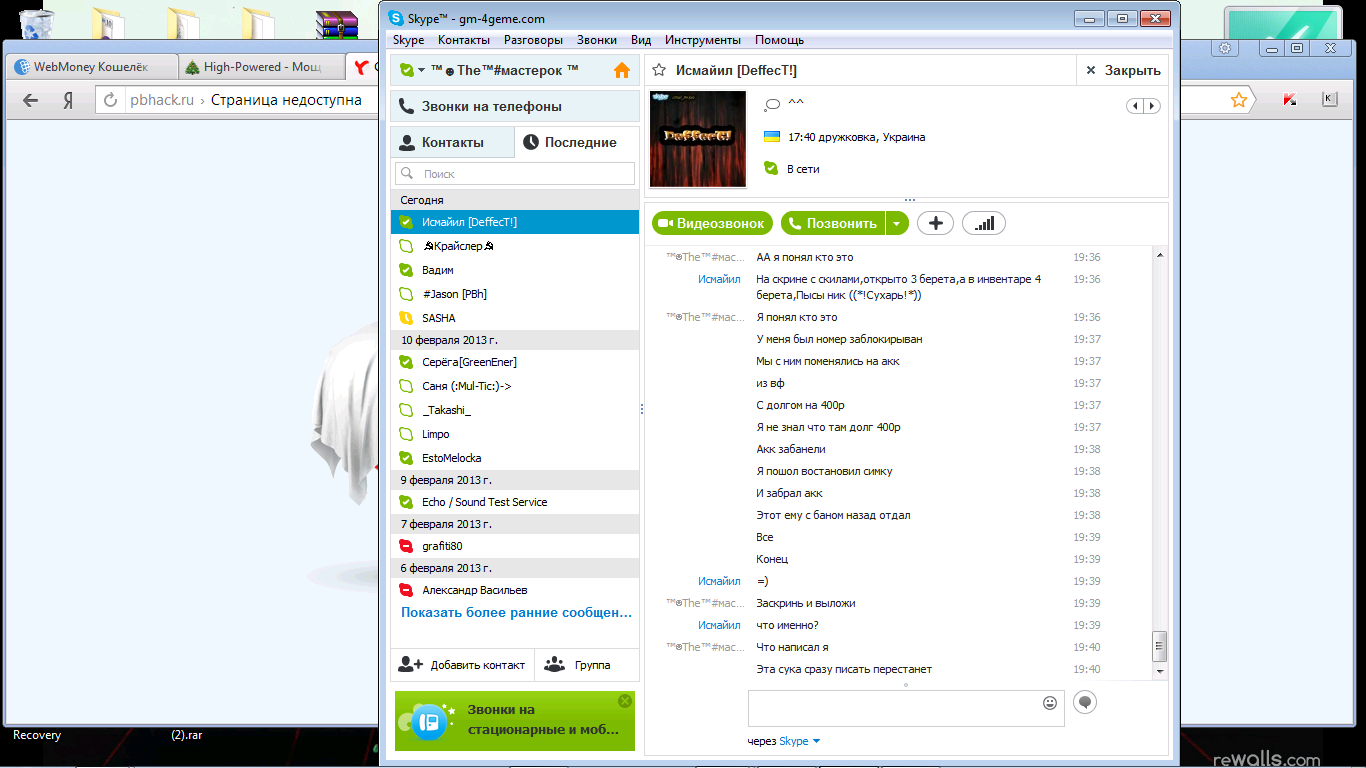Open the Вид menu
This screenshot has width=1366, height=768.
(x=641, y=40)
